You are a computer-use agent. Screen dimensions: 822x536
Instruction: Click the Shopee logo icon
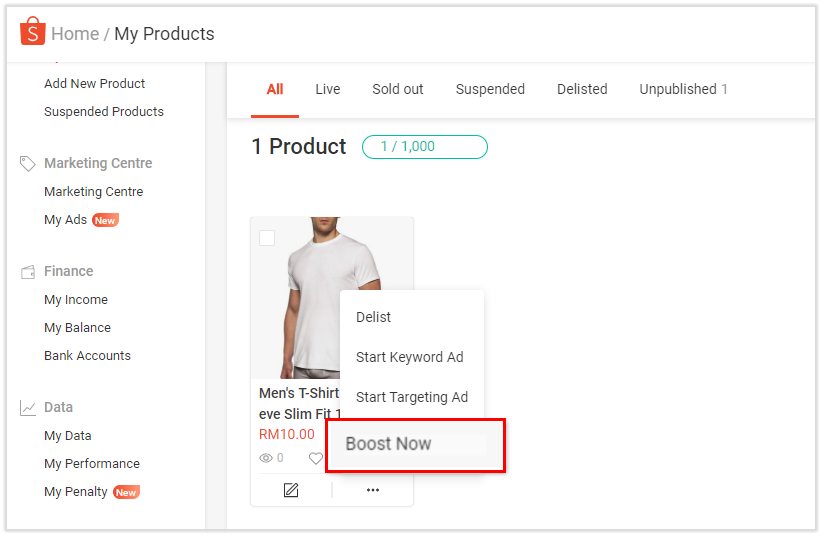[x=33, y=31]
